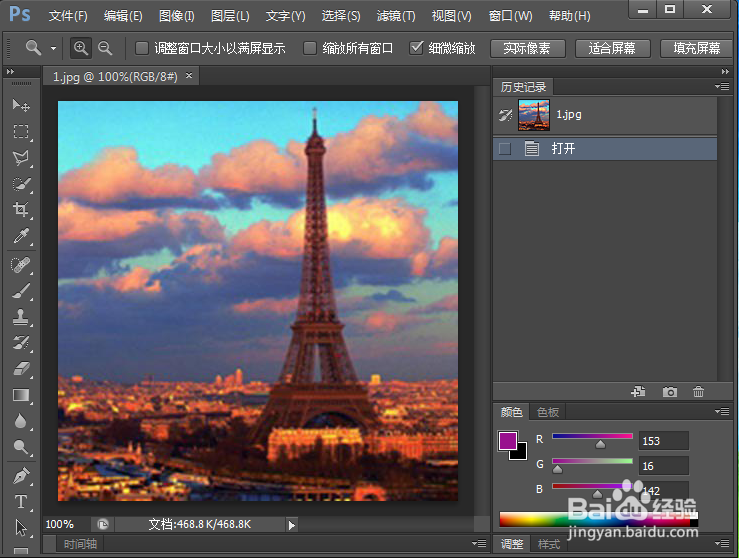Open the 时间轴 panel tab
Screen dimensions: 739x558
point(80,544)
